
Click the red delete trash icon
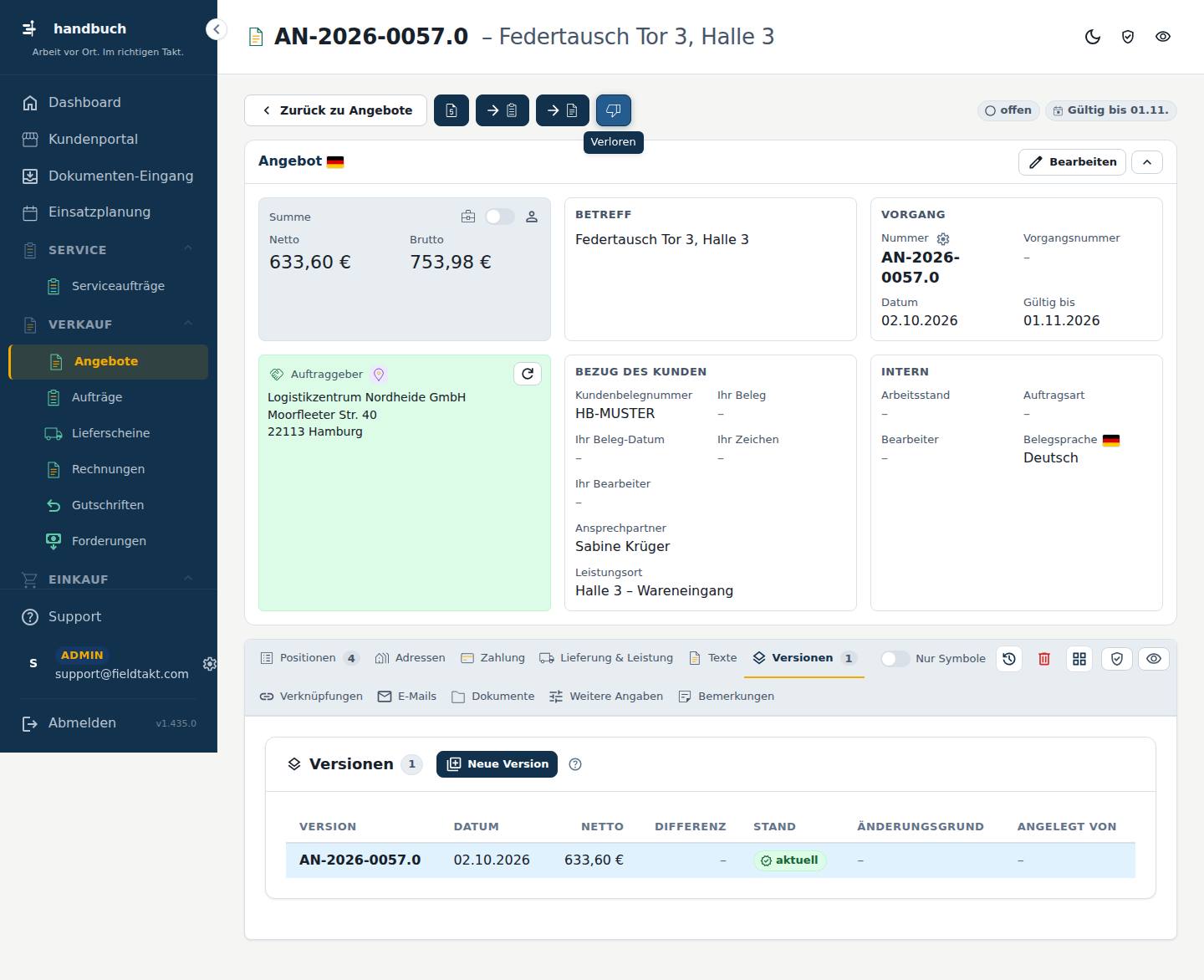(1044, 659)
